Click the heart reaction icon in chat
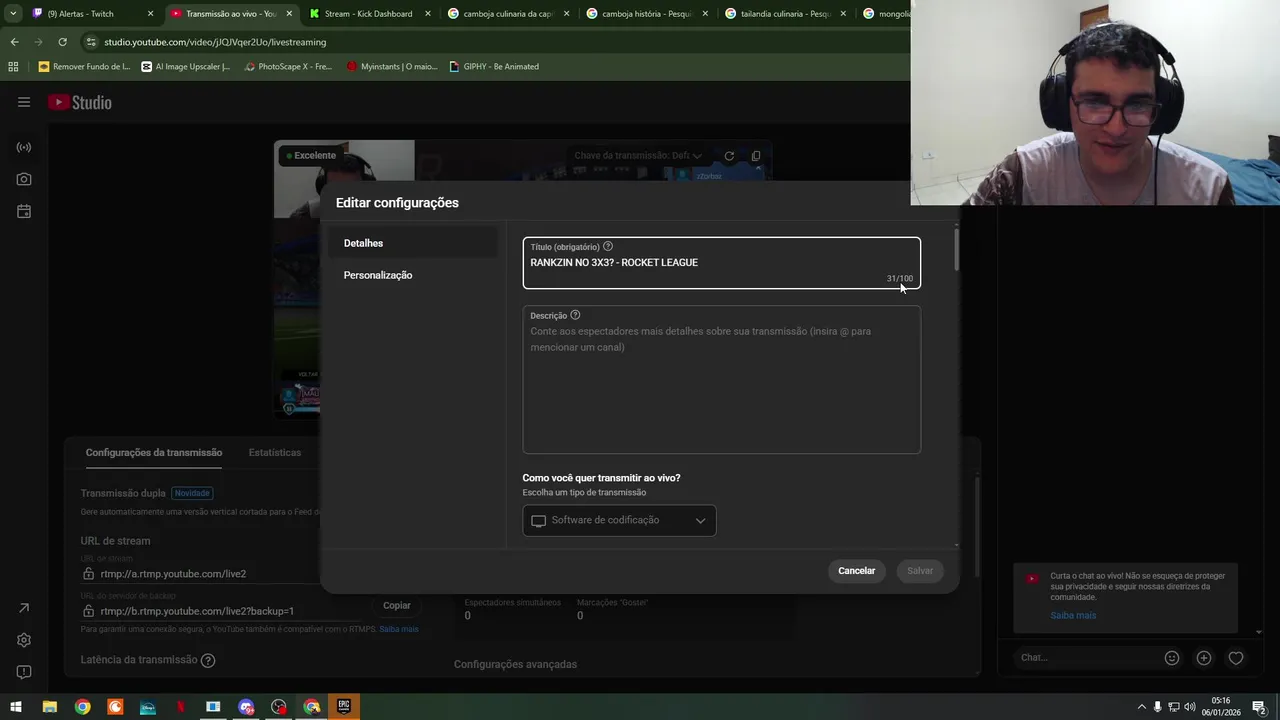The height and width of the screenshot is (720, 1280). (x=1236, y=658)
